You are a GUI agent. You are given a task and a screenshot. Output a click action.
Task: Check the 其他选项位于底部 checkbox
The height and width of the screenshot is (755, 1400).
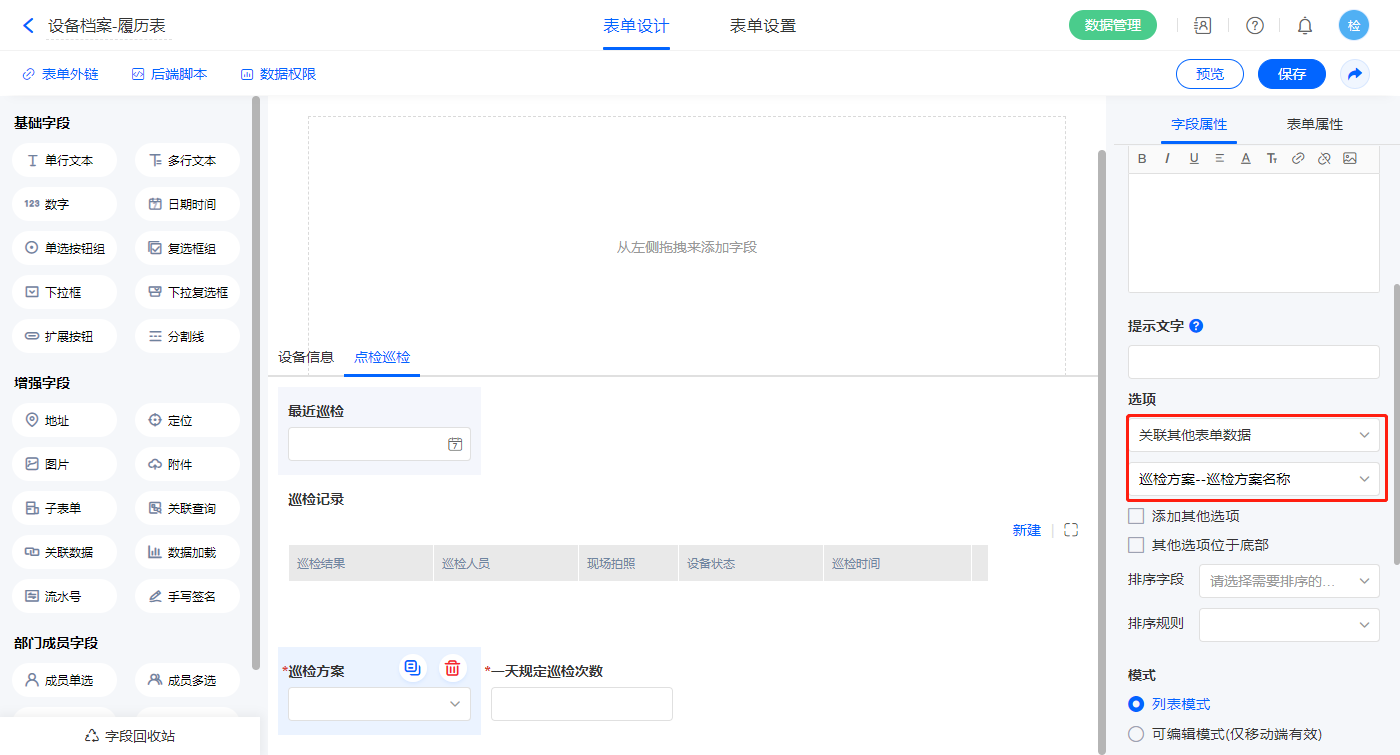[x=1136, y=545]
